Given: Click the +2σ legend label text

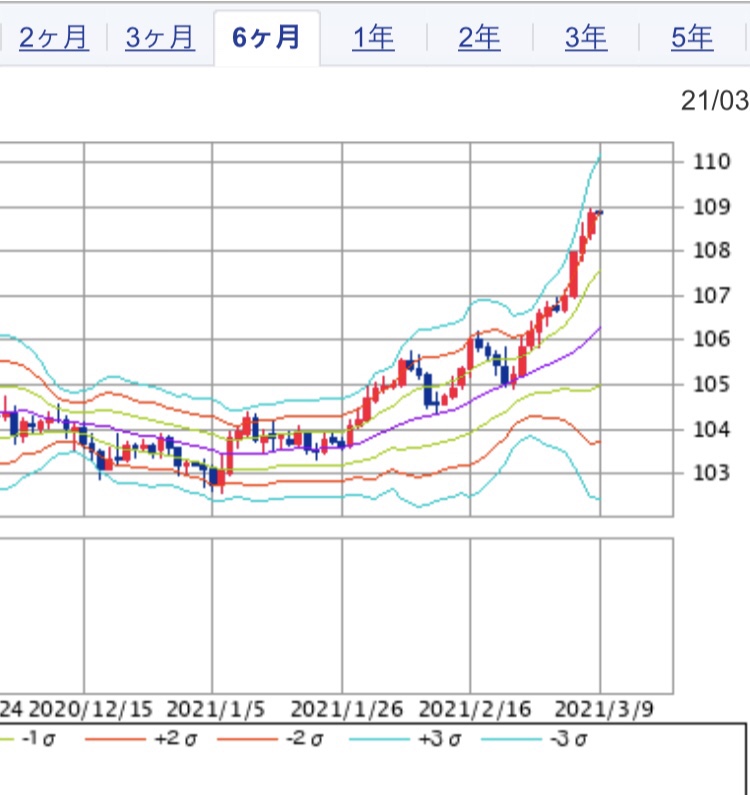Looking at the screenshot, I should coord(175,739).
